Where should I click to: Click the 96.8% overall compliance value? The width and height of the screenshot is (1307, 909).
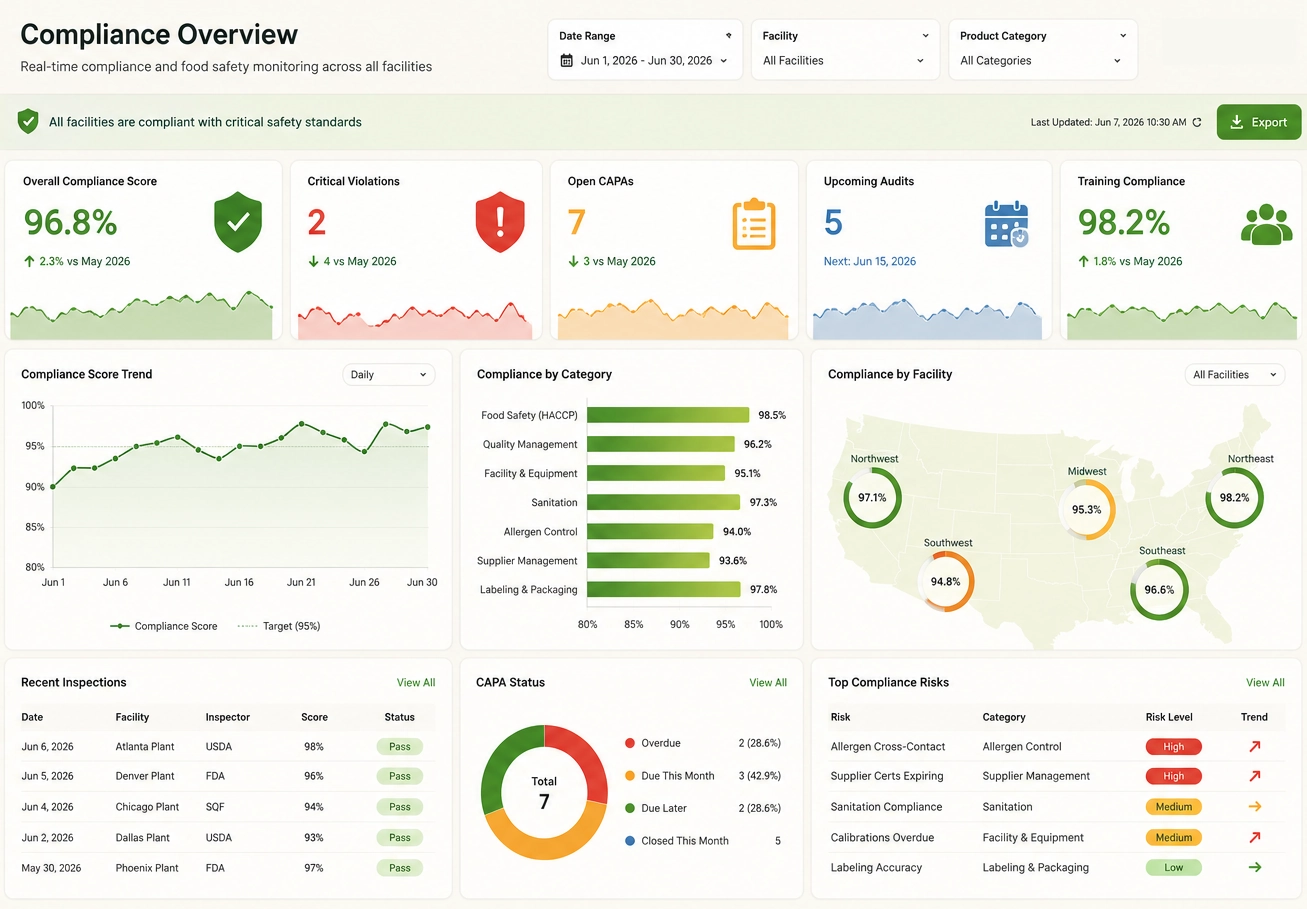[70, 221]
